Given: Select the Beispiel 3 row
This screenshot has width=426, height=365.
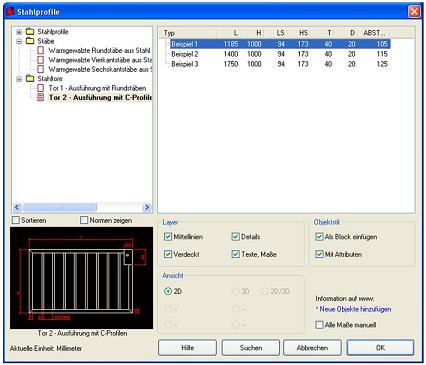Looking at the screenshot, I should [x=280, y=64].
